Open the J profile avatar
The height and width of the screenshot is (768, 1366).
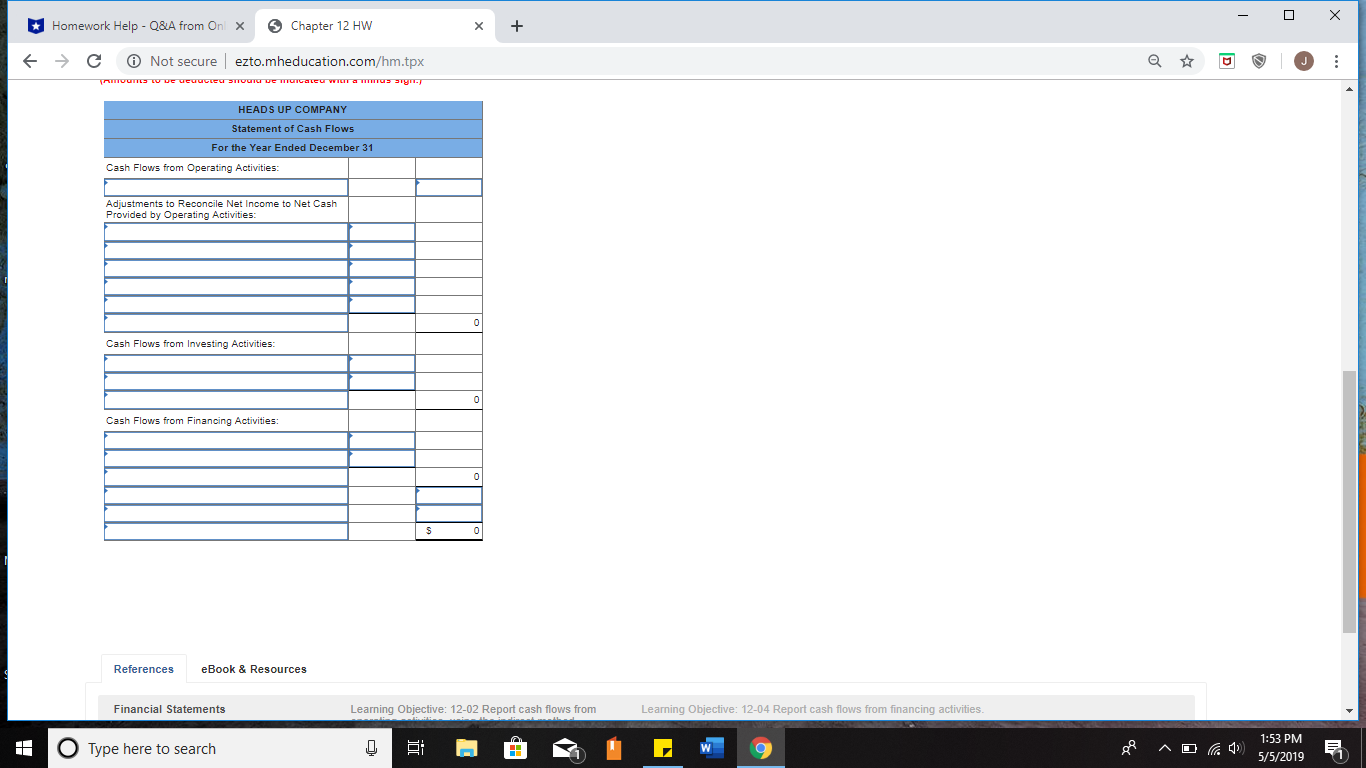click(x=1303, y=61)
